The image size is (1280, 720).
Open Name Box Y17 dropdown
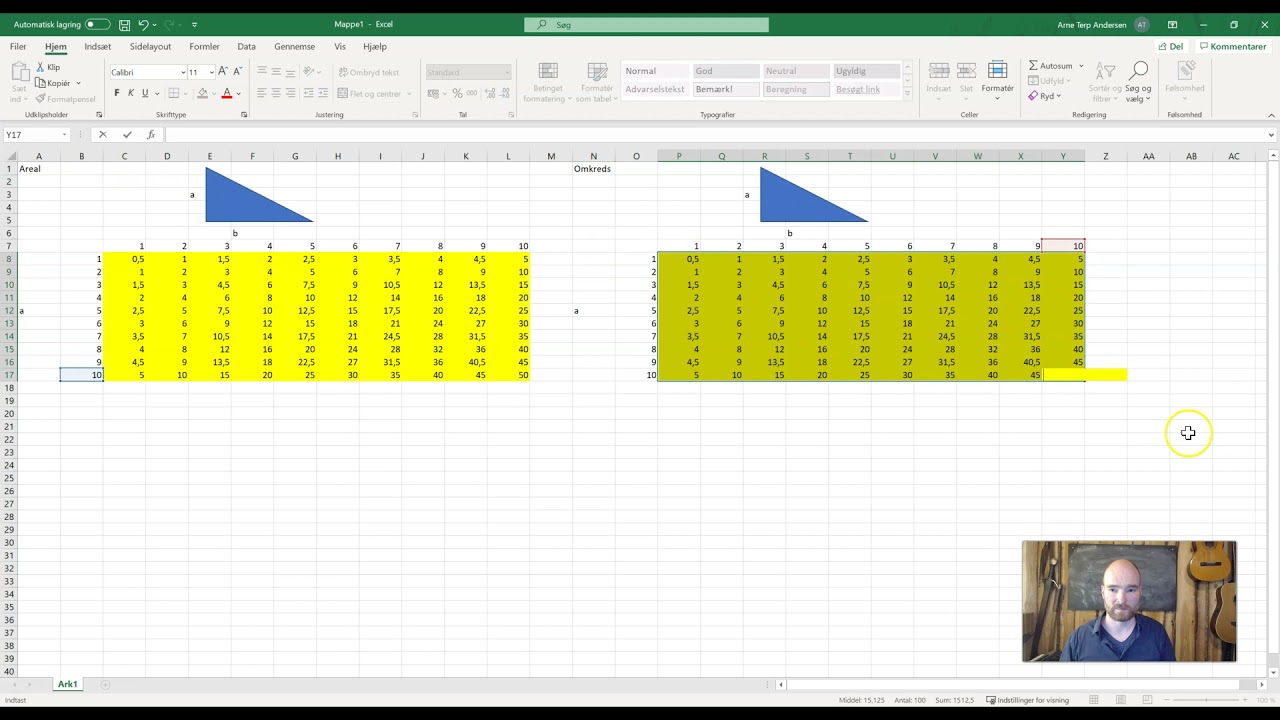pos(64,135)
